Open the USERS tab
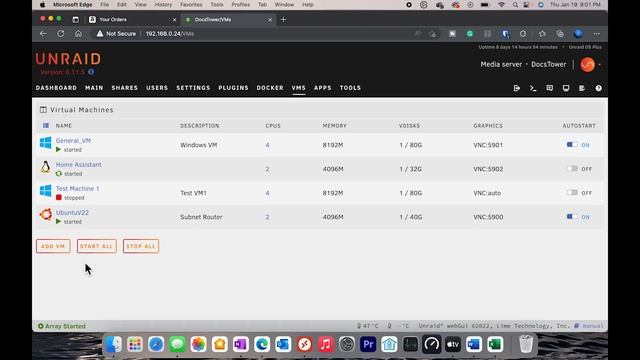The height and width of the screenshot is (360, 640). click(x=157, y=88)
